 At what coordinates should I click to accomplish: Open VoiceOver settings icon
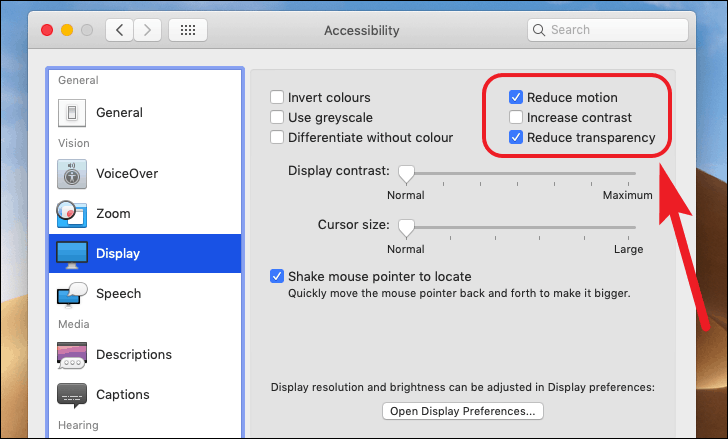[72, 174]
